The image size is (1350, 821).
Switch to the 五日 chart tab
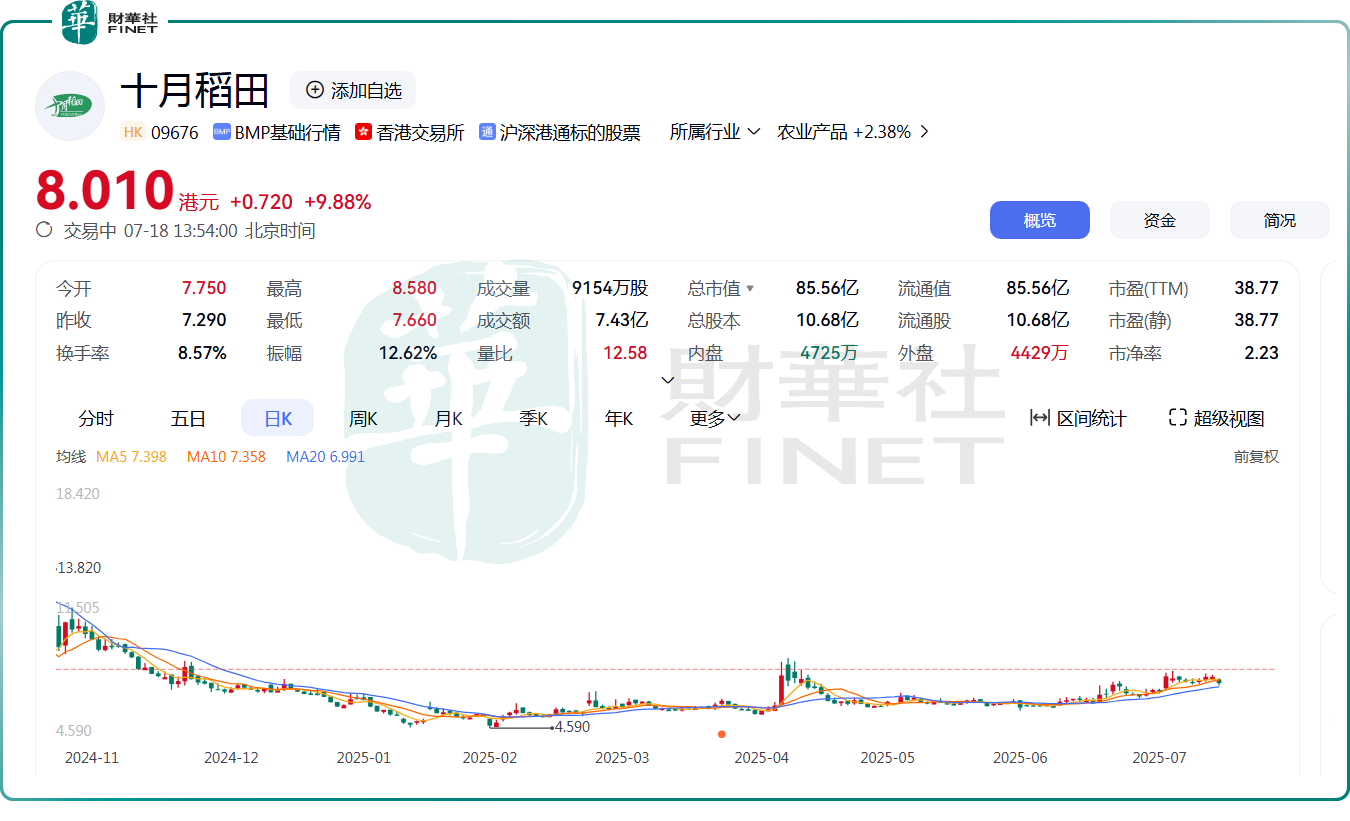point(188,418)
